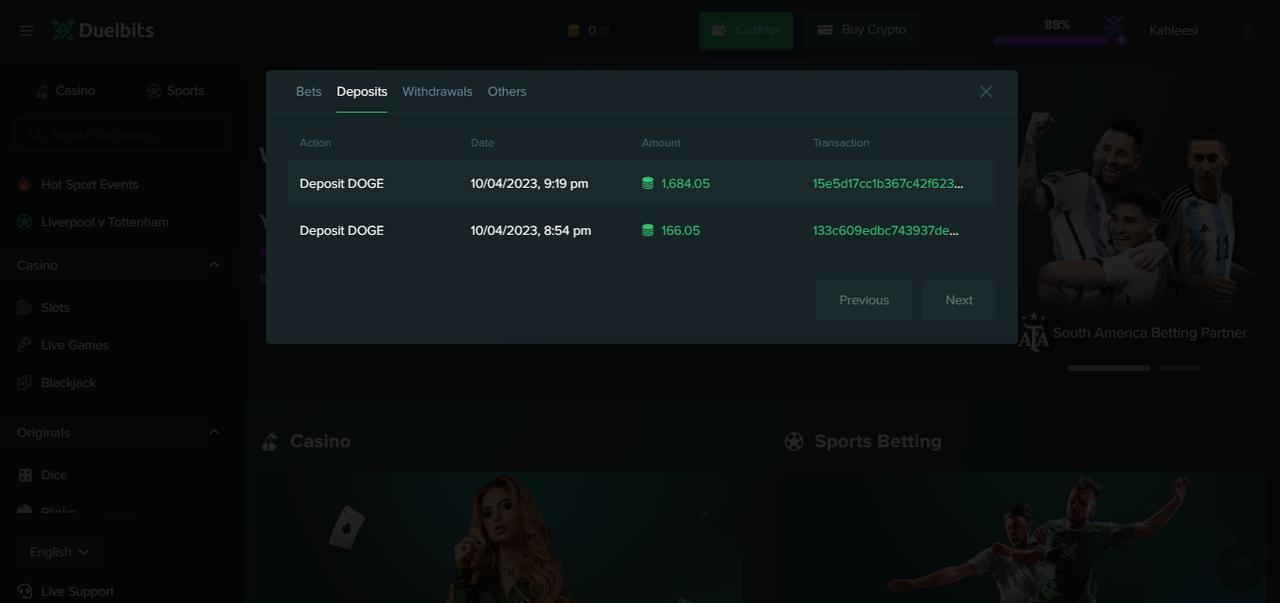Click the cherry icon by Casino heading
Viewport: 1280px width, 603px height.
(x=269, y=442)
